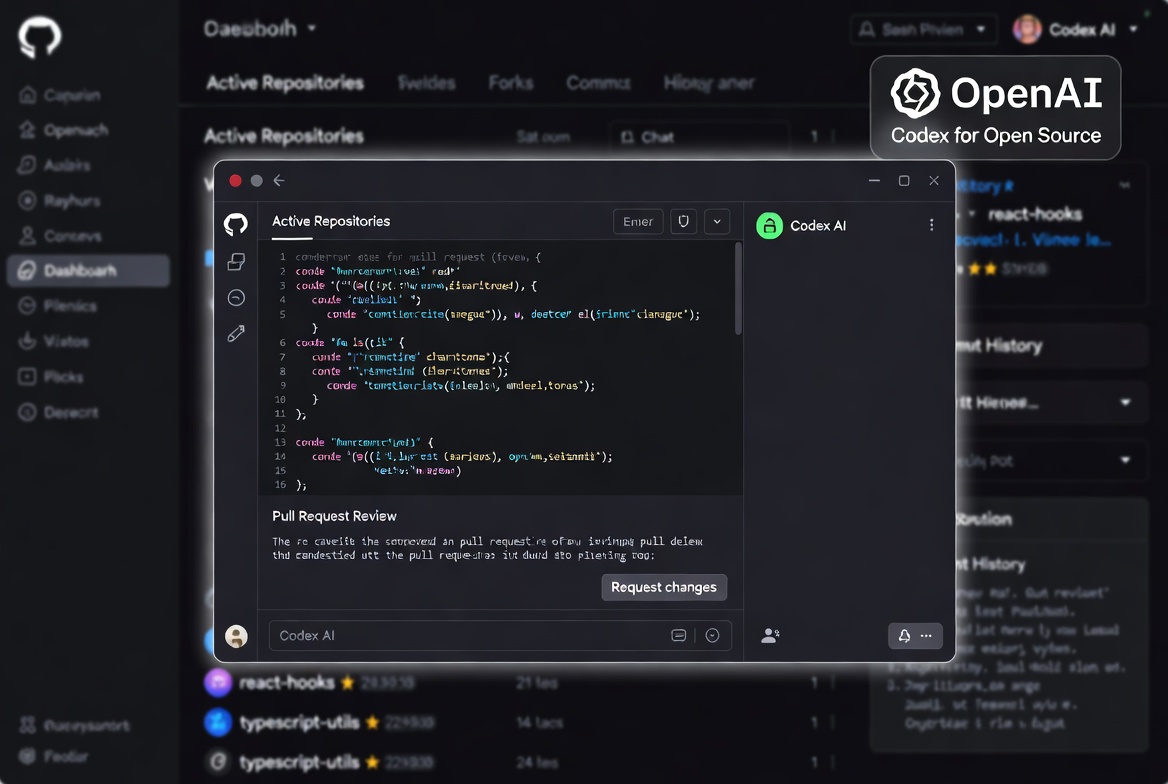Image resolution: width=1168 pixels, height=784 pixels.
Task: Click the react-hooks repository avatar in the list
Action: pyautogui.click(x=218, y=682)
